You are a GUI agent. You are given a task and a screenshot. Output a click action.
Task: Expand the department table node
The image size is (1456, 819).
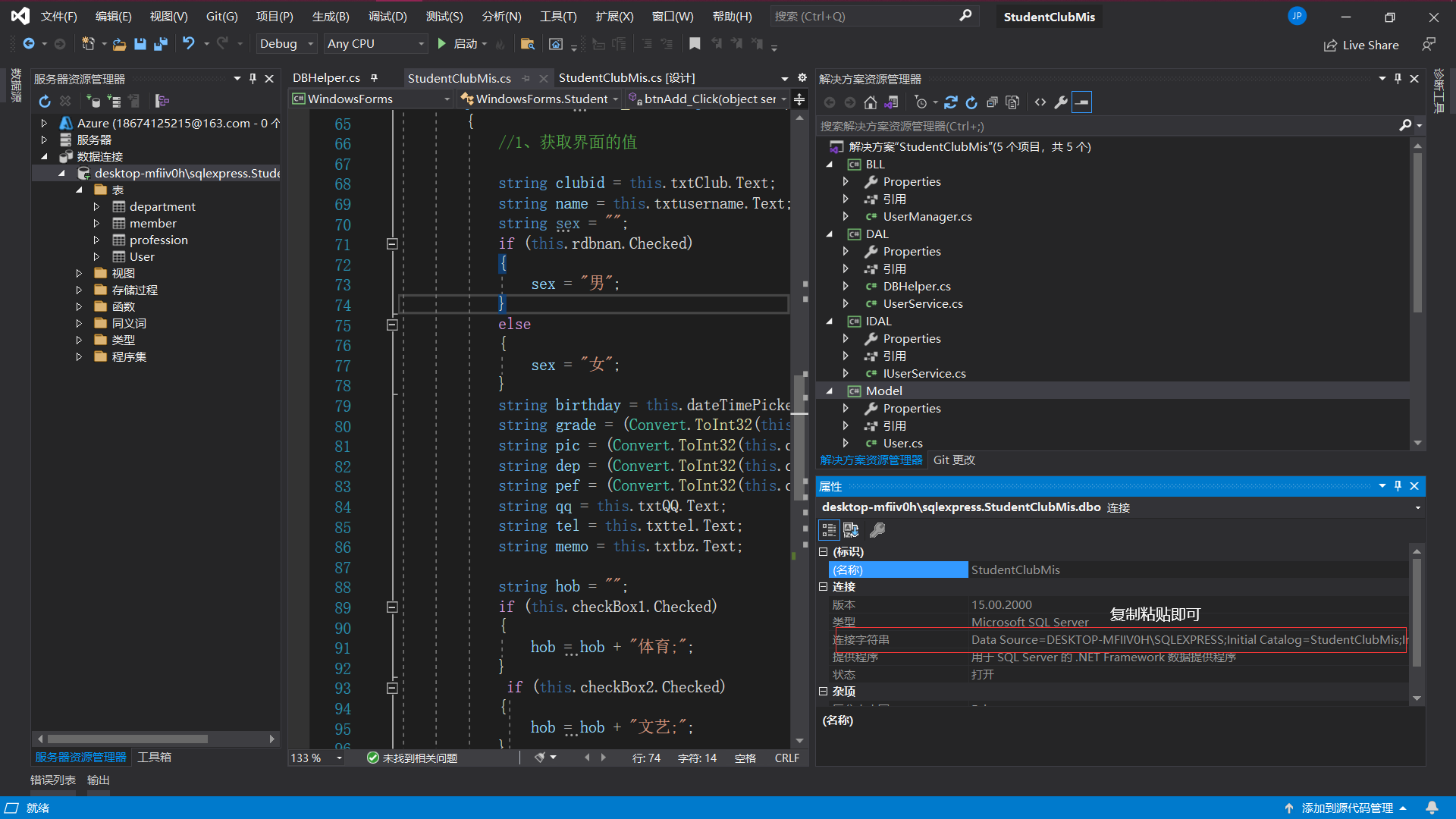[96, 206]
